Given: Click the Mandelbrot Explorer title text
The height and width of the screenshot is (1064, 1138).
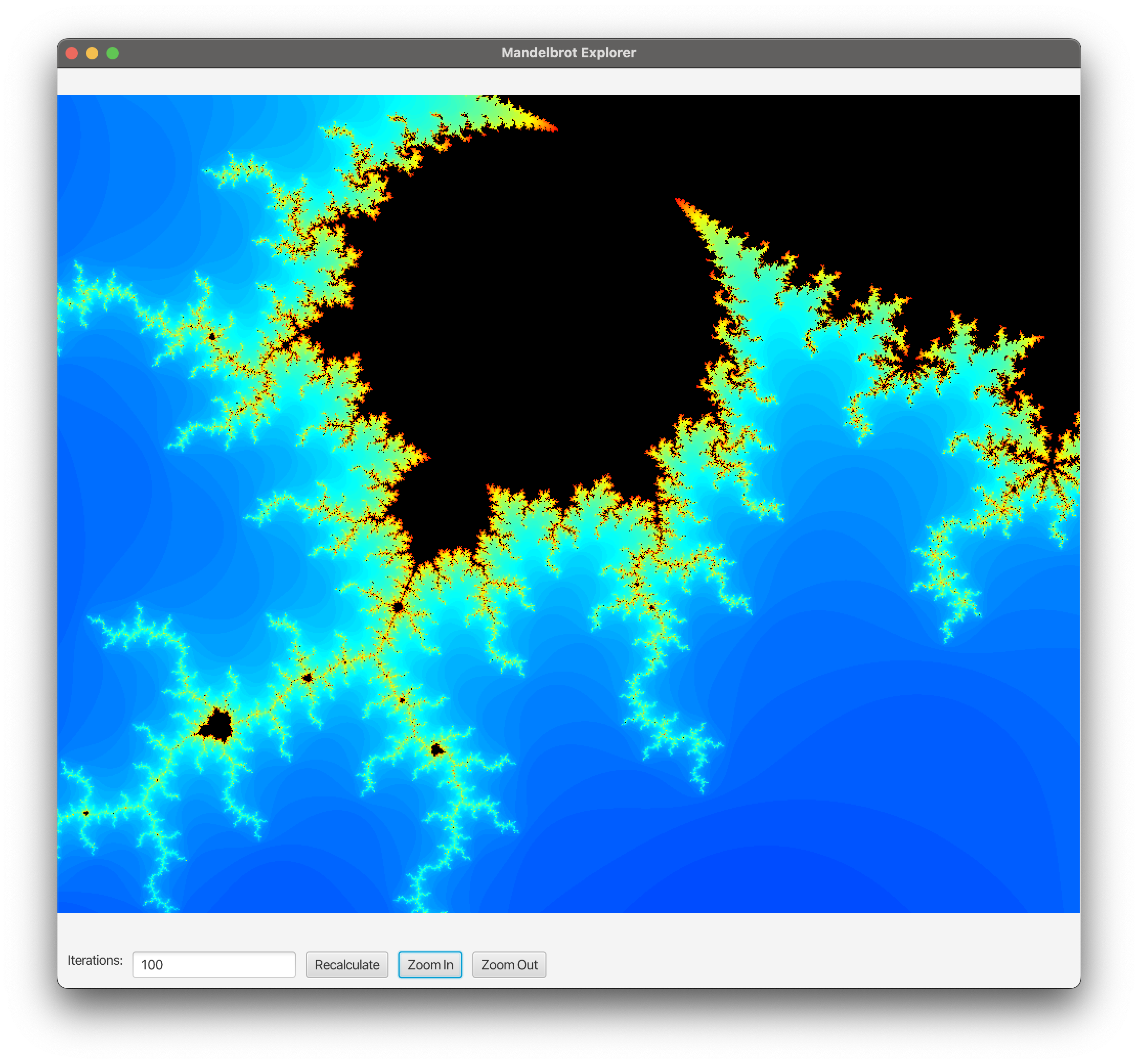Looking at the screenshot, I should click(568, 53).
